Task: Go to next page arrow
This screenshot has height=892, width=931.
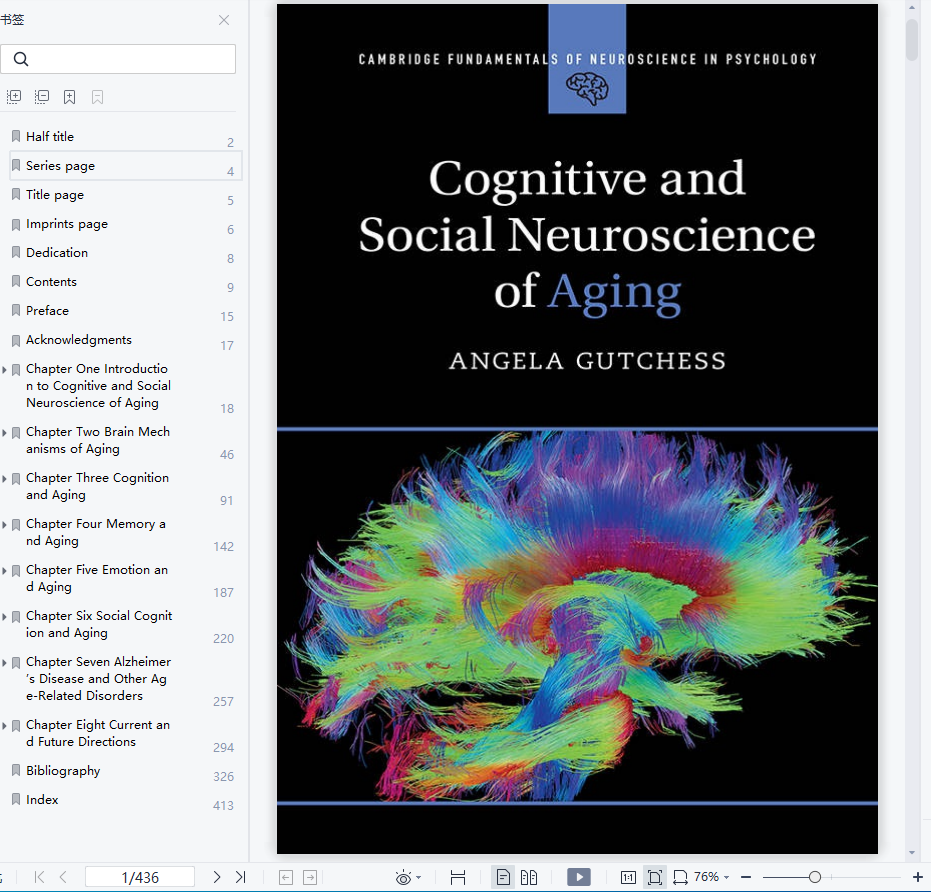Action: click(217, 877)
